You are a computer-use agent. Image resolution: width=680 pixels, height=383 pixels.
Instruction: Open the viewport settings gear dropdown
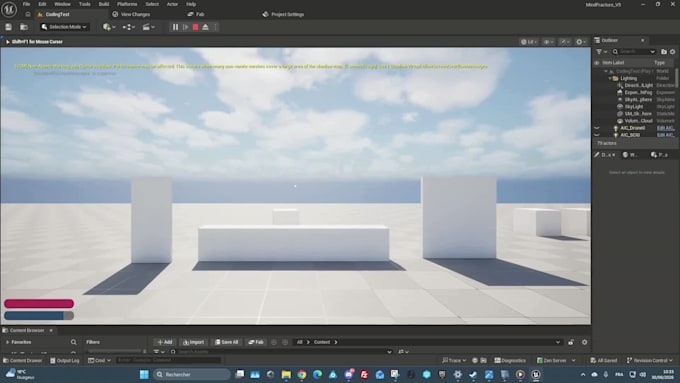[x=581, y=42]
